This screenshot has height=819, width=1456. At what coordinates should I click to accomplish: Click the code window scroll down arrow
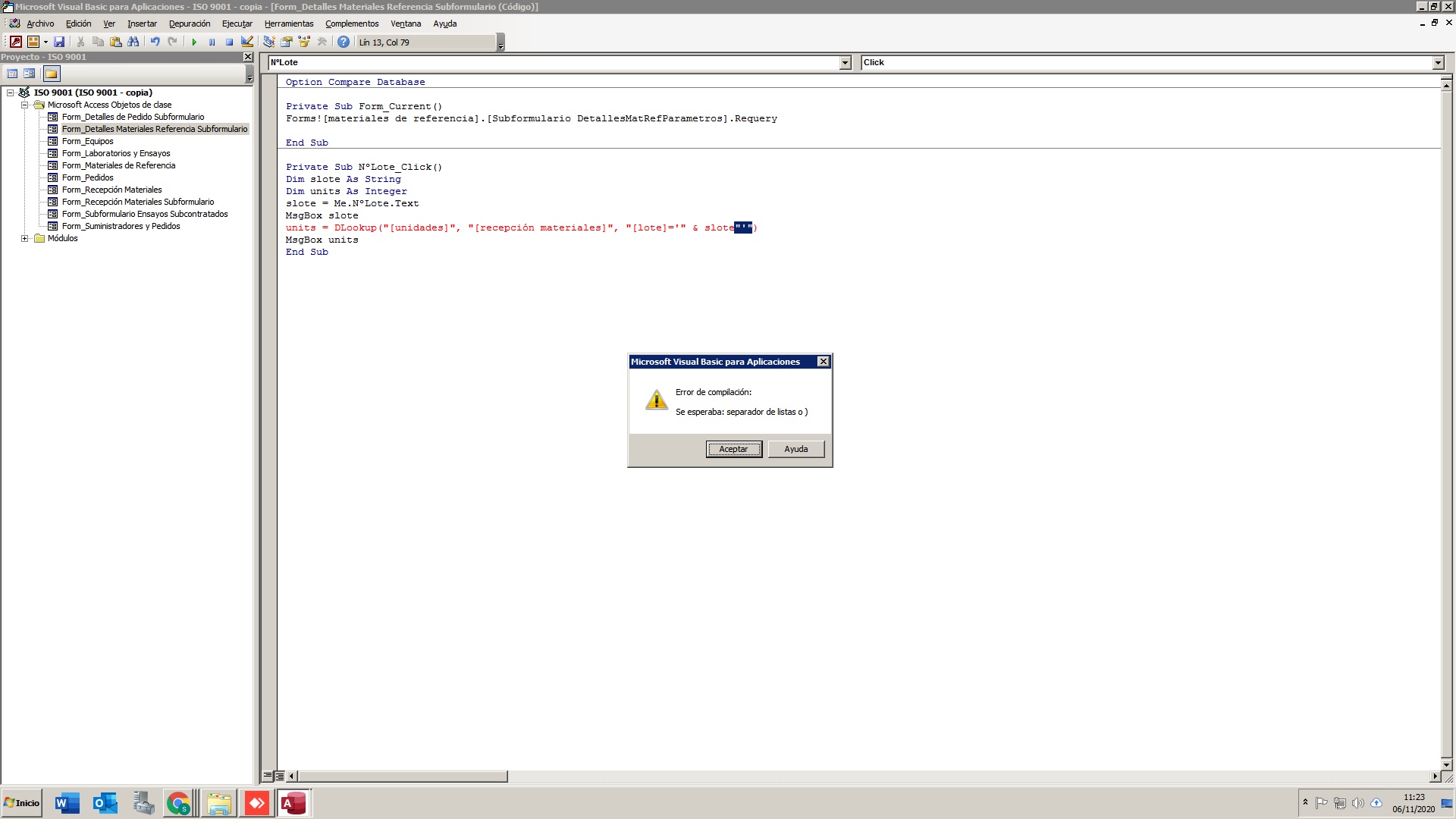1446,765
